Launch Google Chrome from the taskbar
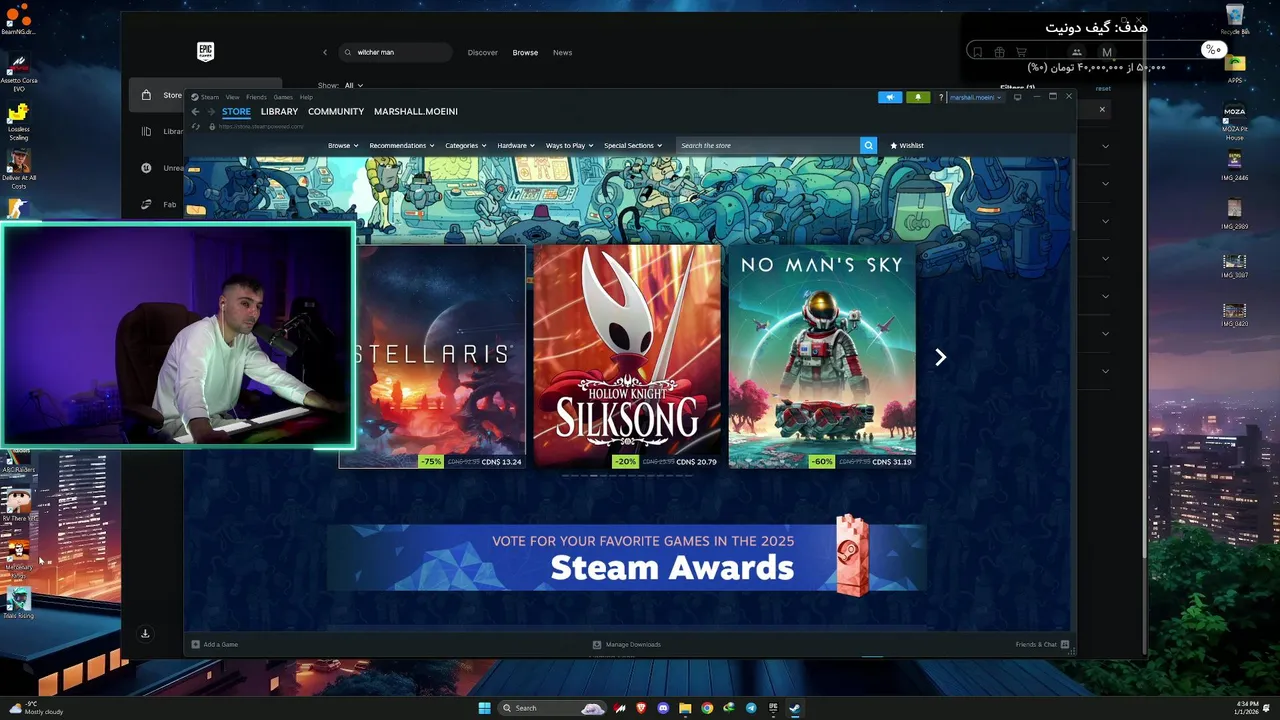 coord(707,708)
